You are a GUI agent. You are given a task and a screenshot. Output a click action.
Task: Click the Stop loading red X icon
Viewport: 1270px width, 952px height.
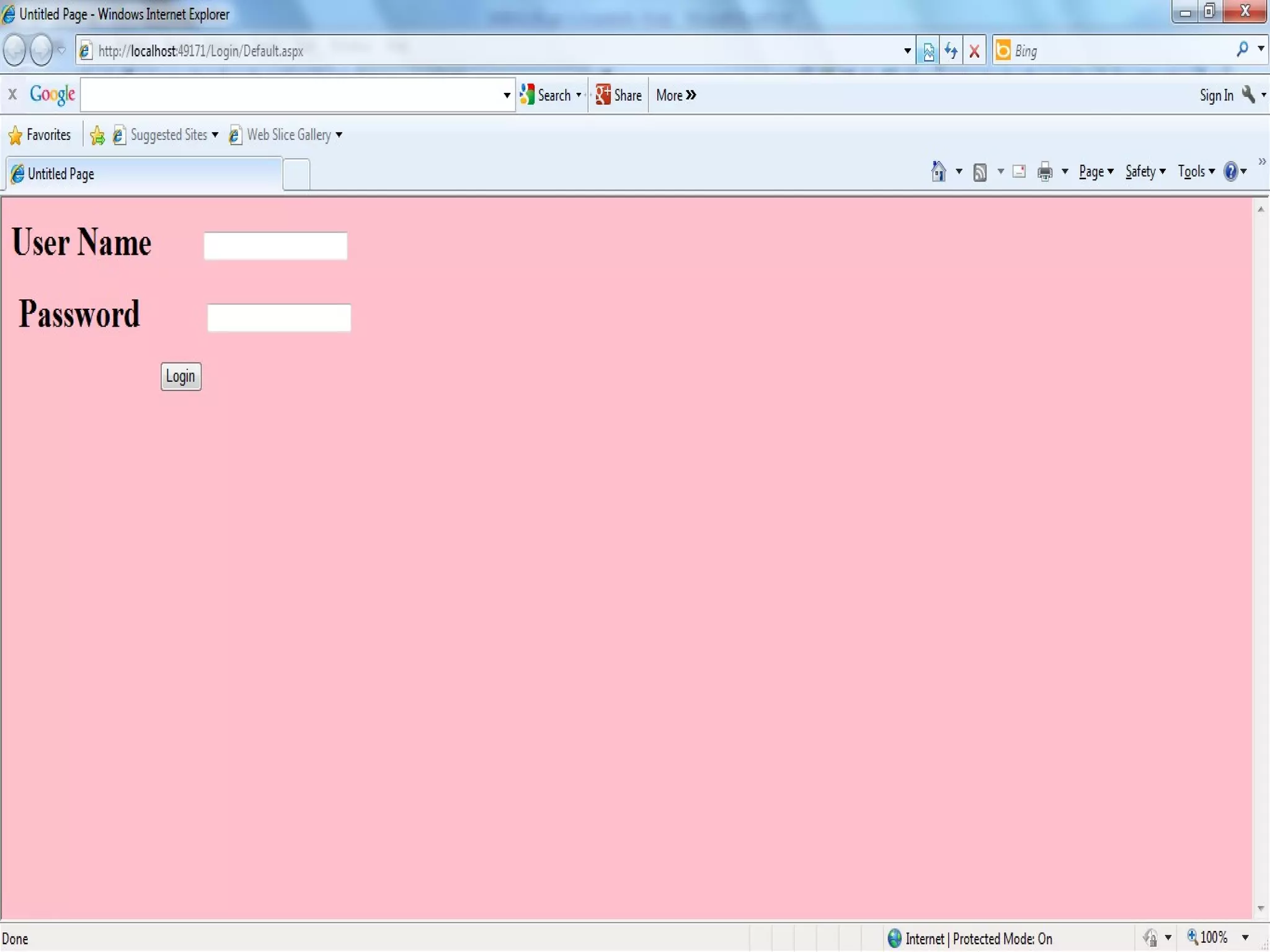(x=974, y=51)
